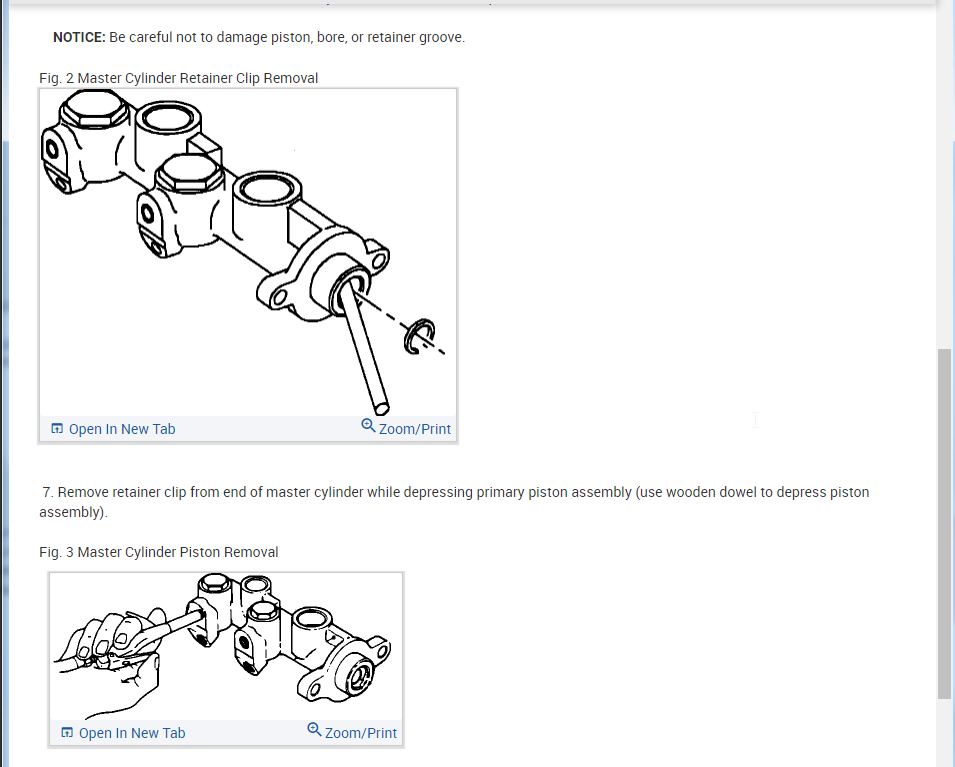Click step 7 Remove retainer clip instruction text
This screenshot has width=955, height=767.
point(454,502)
